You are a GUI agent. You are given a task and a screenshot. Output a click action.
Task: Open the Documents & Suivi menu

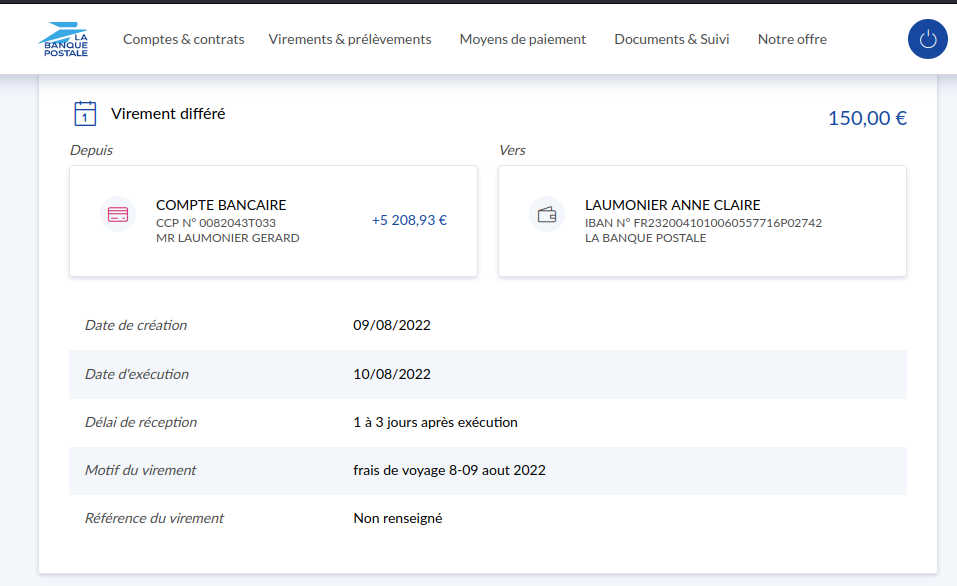(671, 39)
